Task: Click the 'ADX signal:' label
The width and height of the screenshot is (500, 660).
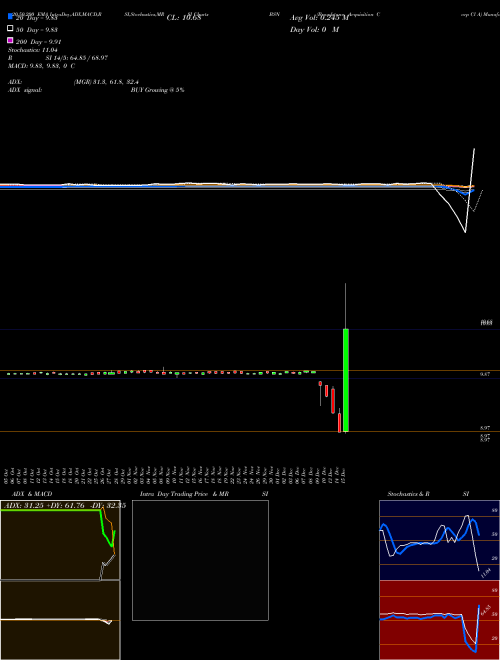Action: click(x=25, y=90)
